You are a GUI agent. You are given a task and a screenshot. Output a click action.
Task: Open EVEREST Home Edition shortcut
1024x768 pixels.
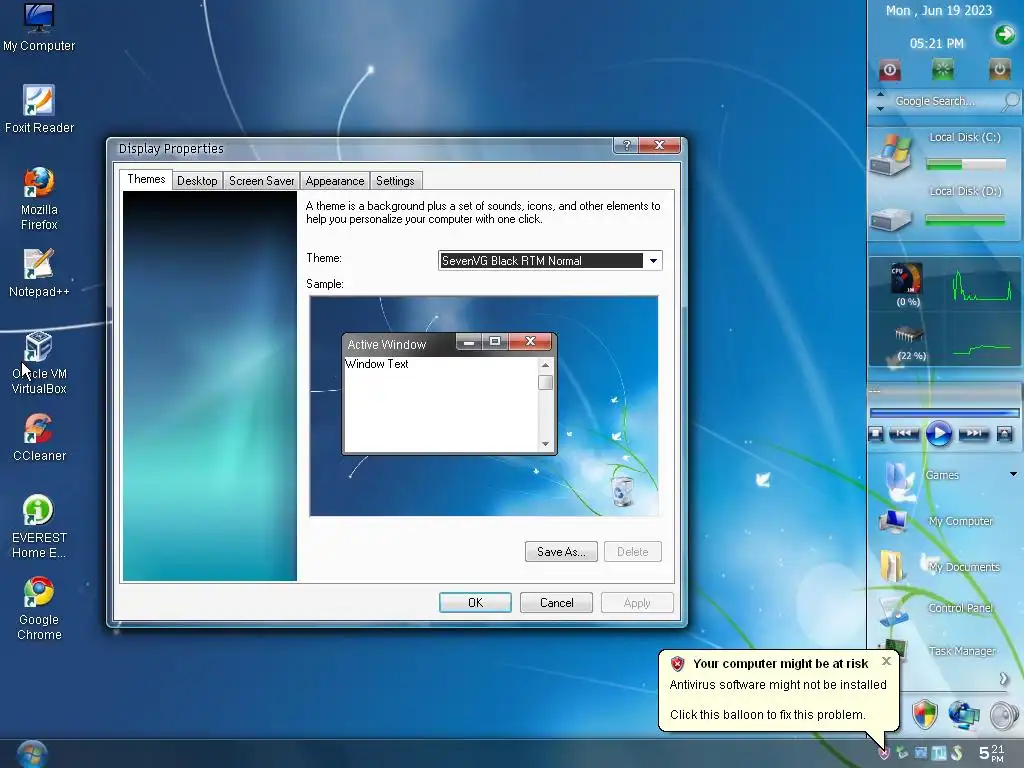[x=39, y=527]
